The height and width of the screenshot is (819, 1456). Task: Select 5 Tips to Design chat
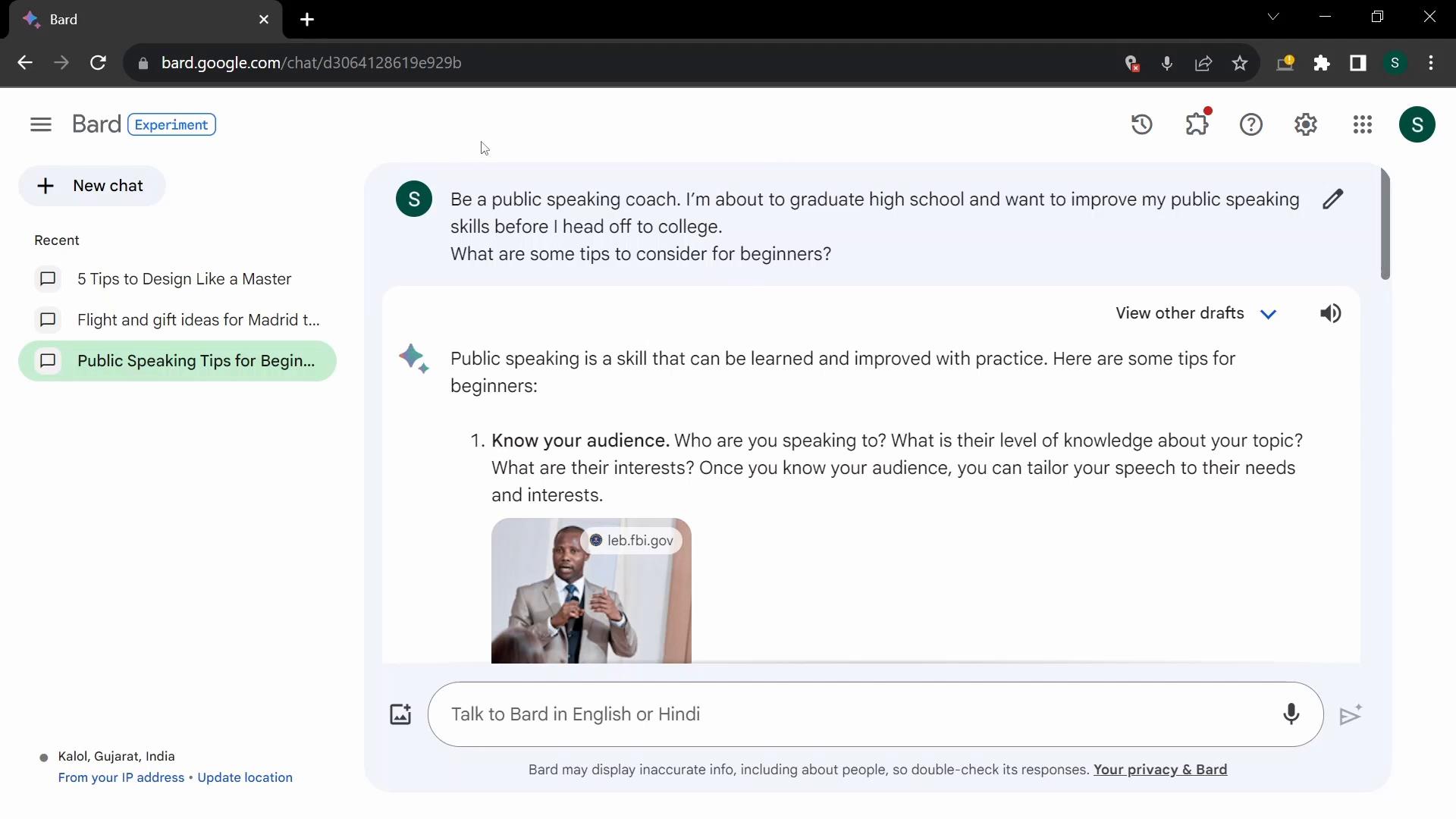[x=184, y=279]
